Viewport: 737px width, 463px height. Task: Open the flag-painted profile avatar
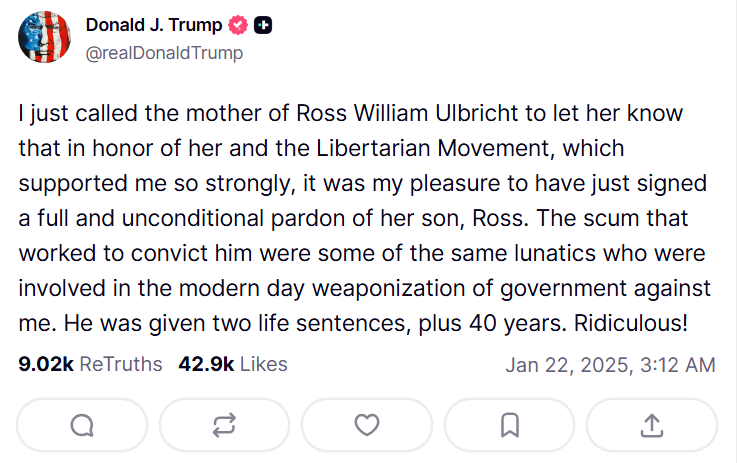[x=44, y=37]
